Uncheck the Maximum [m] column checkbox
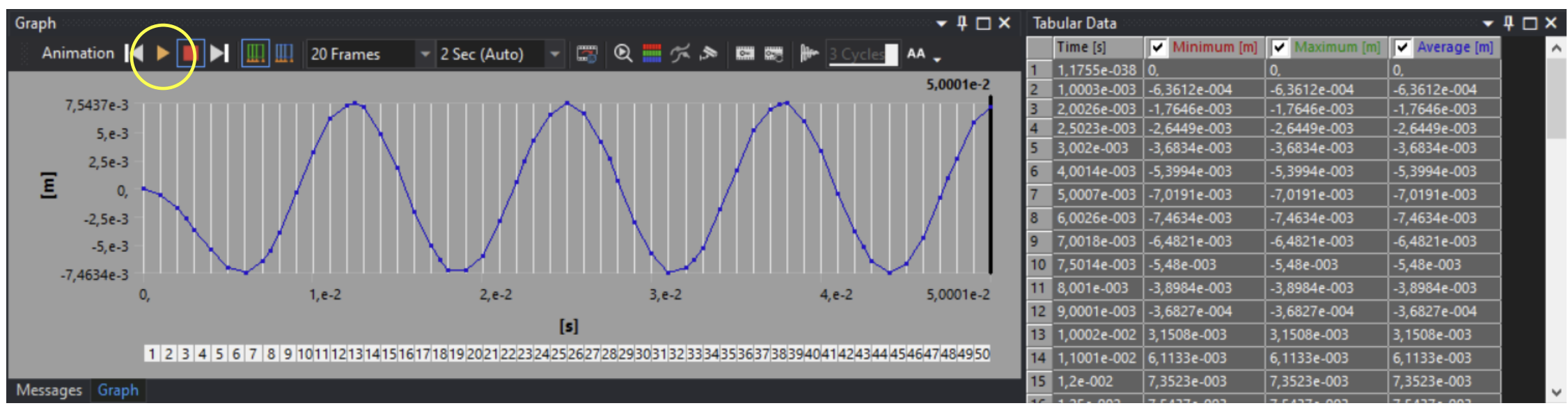Image resolution: width=1568 pixels, height=408 pixels. pyautogui.click(x=1279, y=47)
